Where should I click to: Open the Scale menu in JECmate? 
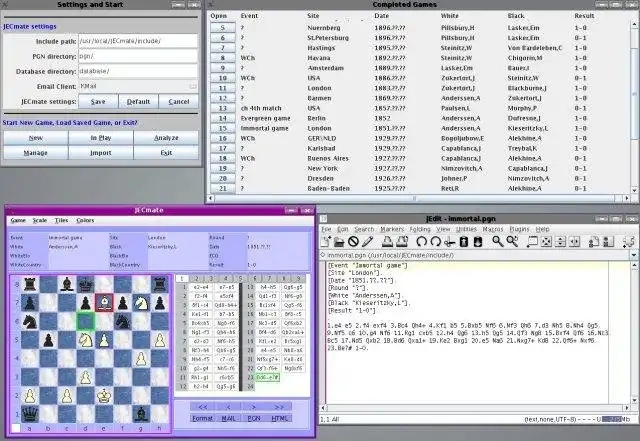pos(40,220)
